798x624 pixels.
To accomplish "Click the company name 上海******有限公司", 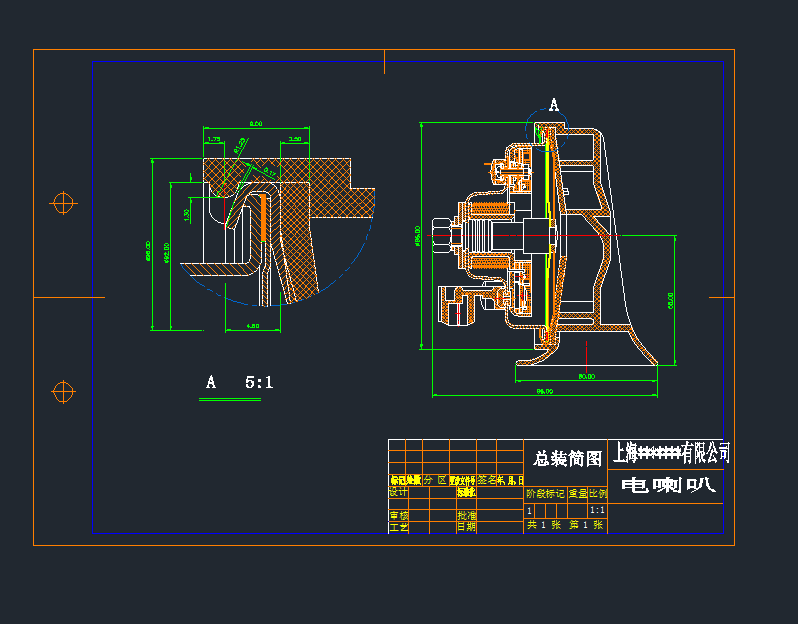I will 671,453.
